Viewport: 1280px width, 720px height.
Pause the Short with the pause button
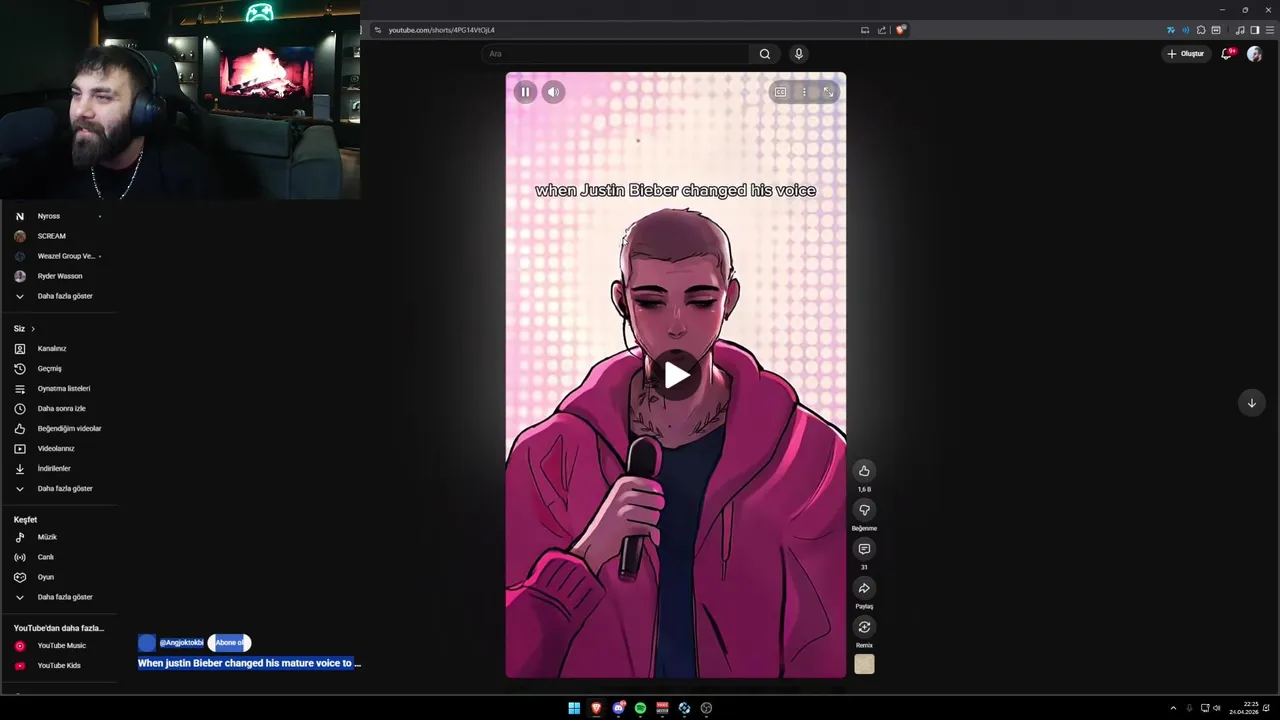525,92
